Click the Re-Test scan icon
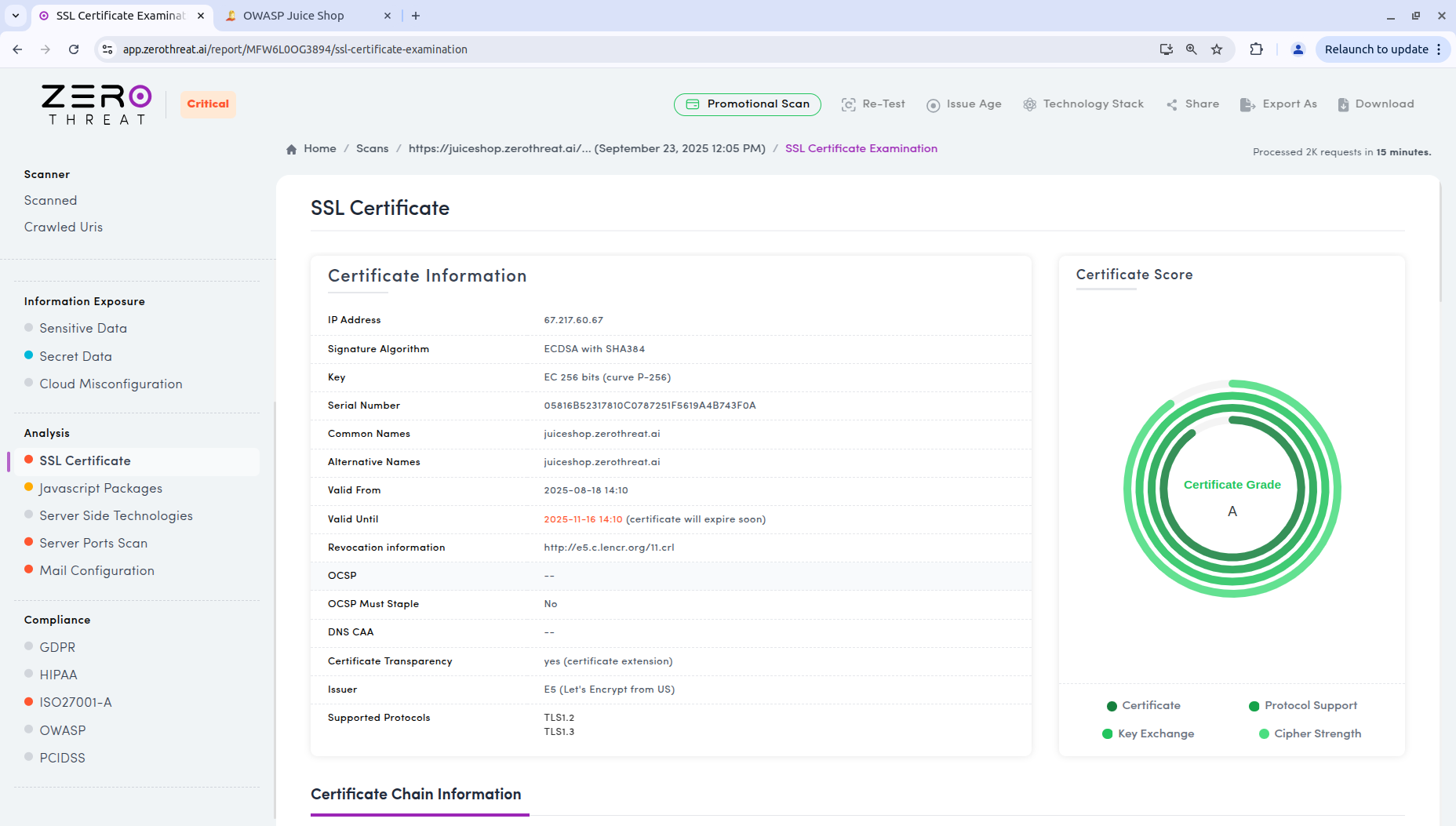 [848, 104]
